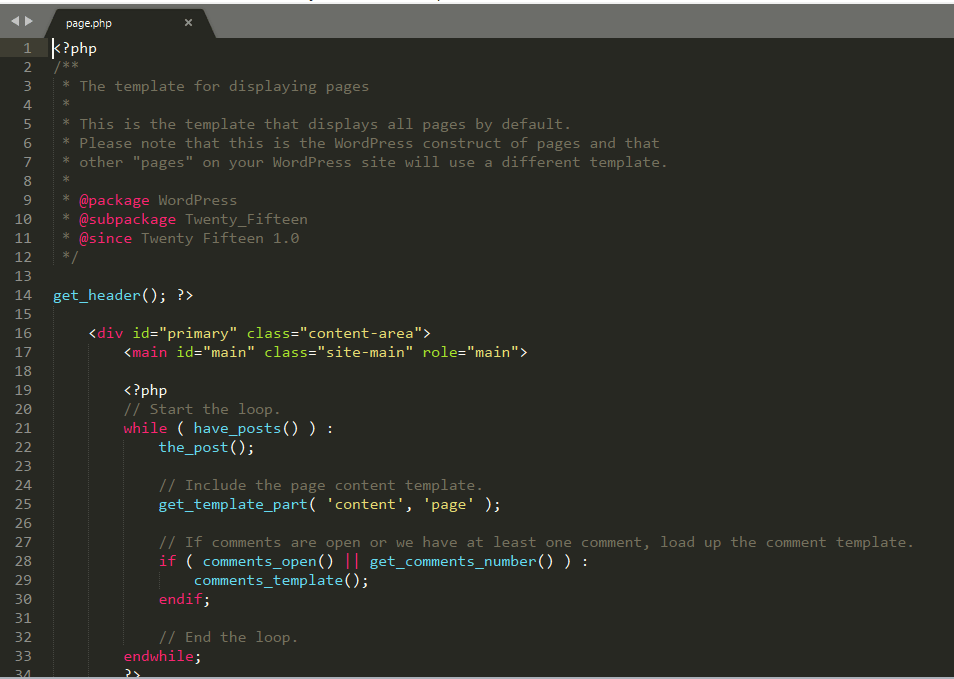954x679 pixels.
Task: Click the 'content' string literal
Action: tap(366, 504)
